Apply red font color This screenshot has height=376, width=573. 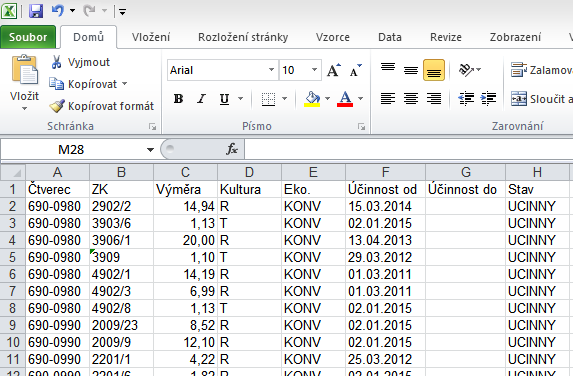pos(345,99)
